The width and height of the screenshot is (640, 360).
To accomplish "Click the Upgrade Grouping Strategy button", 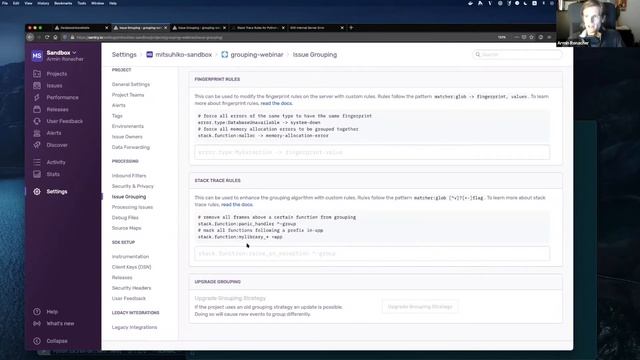I will point(420,307).
